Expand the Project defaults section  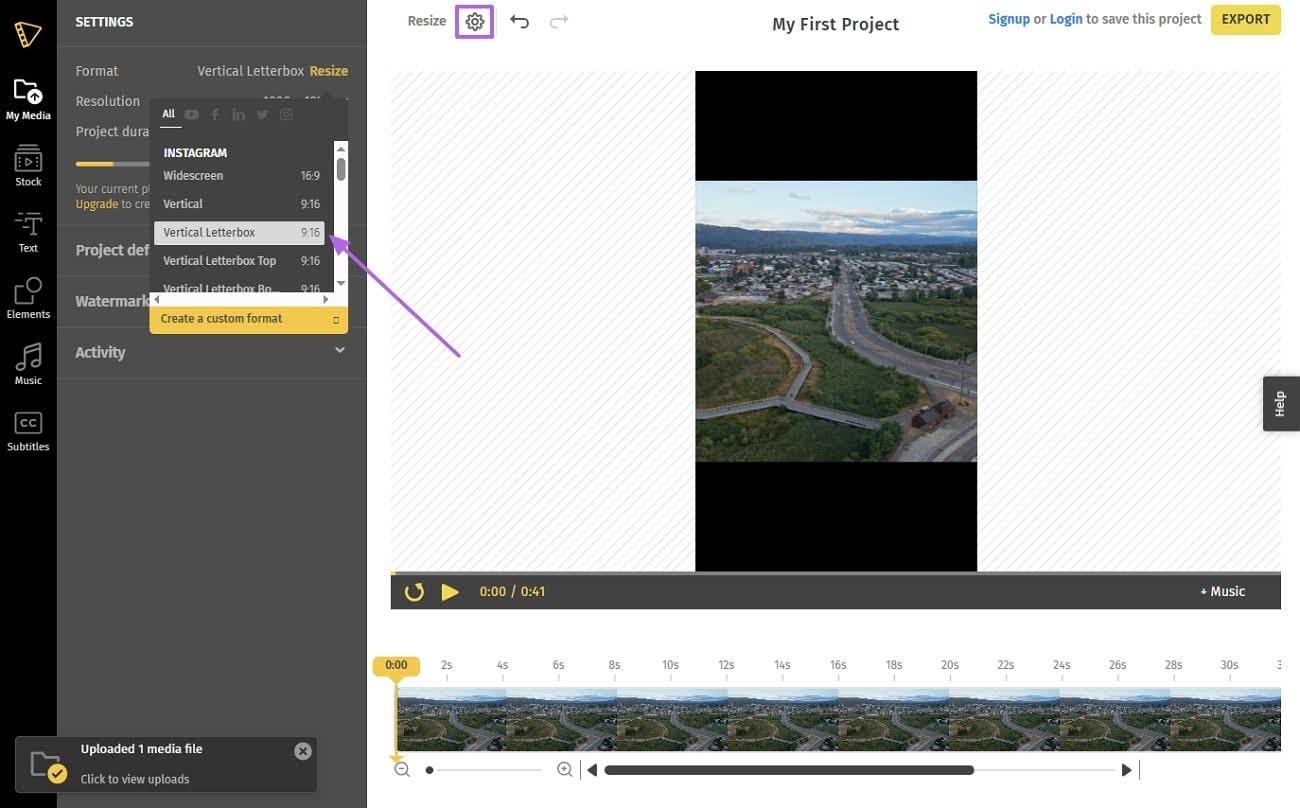click(x=112, y=250)
